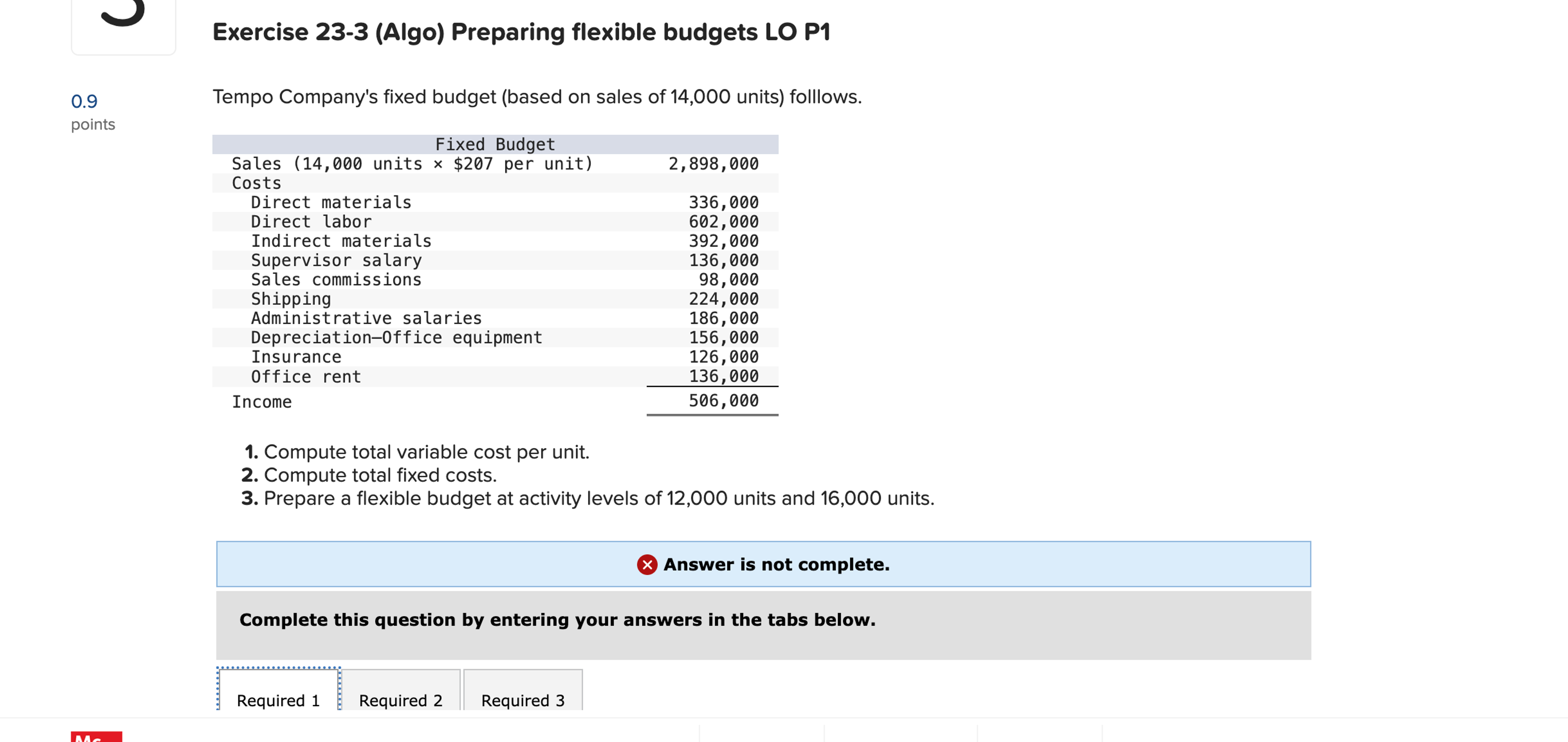The width and height of the screenshot is (1568, 742).
Task: Switch to the Required 2 tab
Action: pos(401,700)
